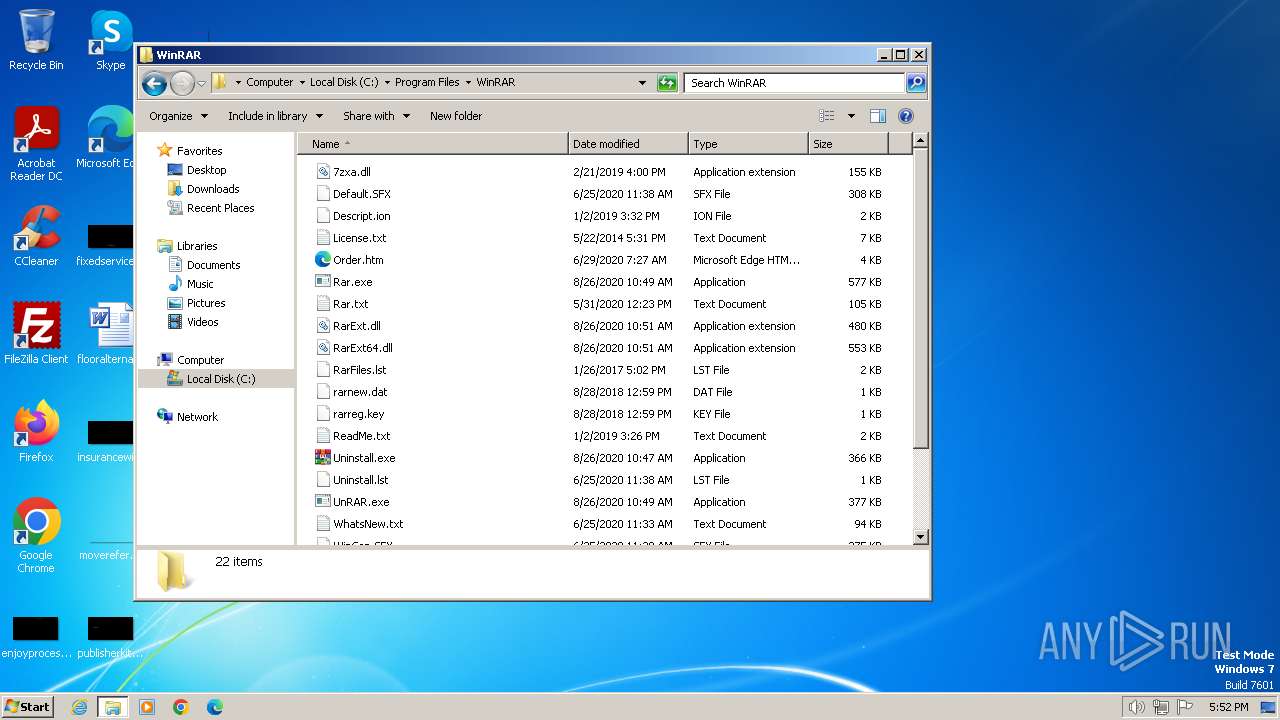Expand the dropdown arrow after Program Files breadcrumb
This screenshot has height=720, width=1280.
click(468, 83)
